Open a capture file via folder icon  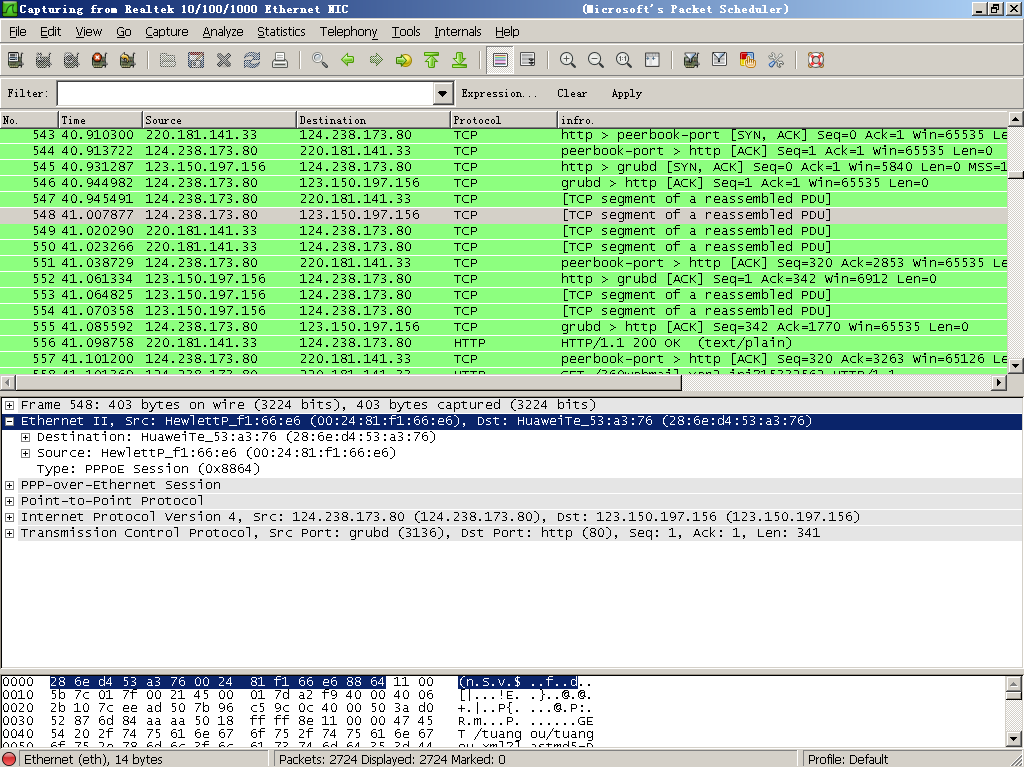(x=168, y=61)
